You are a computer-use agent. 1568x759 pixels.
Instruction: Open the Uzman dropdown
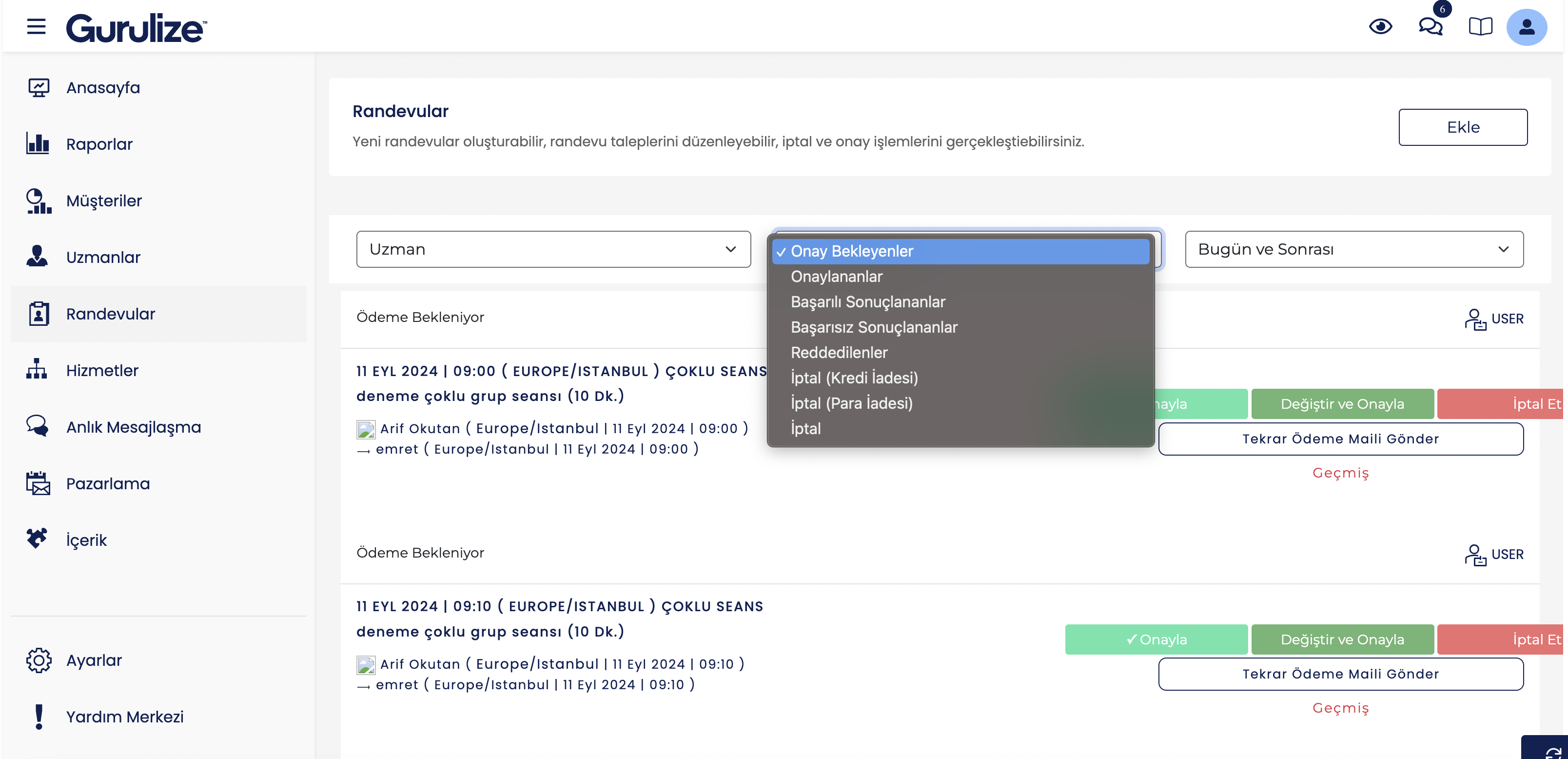point(553,249)
